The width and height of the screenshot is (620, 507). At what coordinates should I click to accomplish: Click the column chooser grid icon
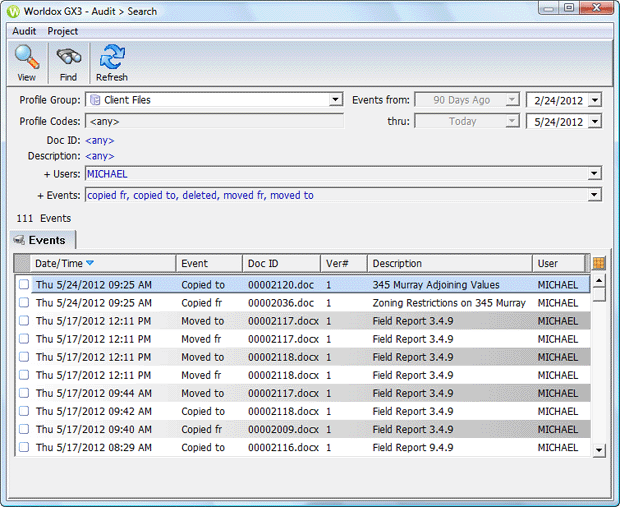tap(599, 263)
